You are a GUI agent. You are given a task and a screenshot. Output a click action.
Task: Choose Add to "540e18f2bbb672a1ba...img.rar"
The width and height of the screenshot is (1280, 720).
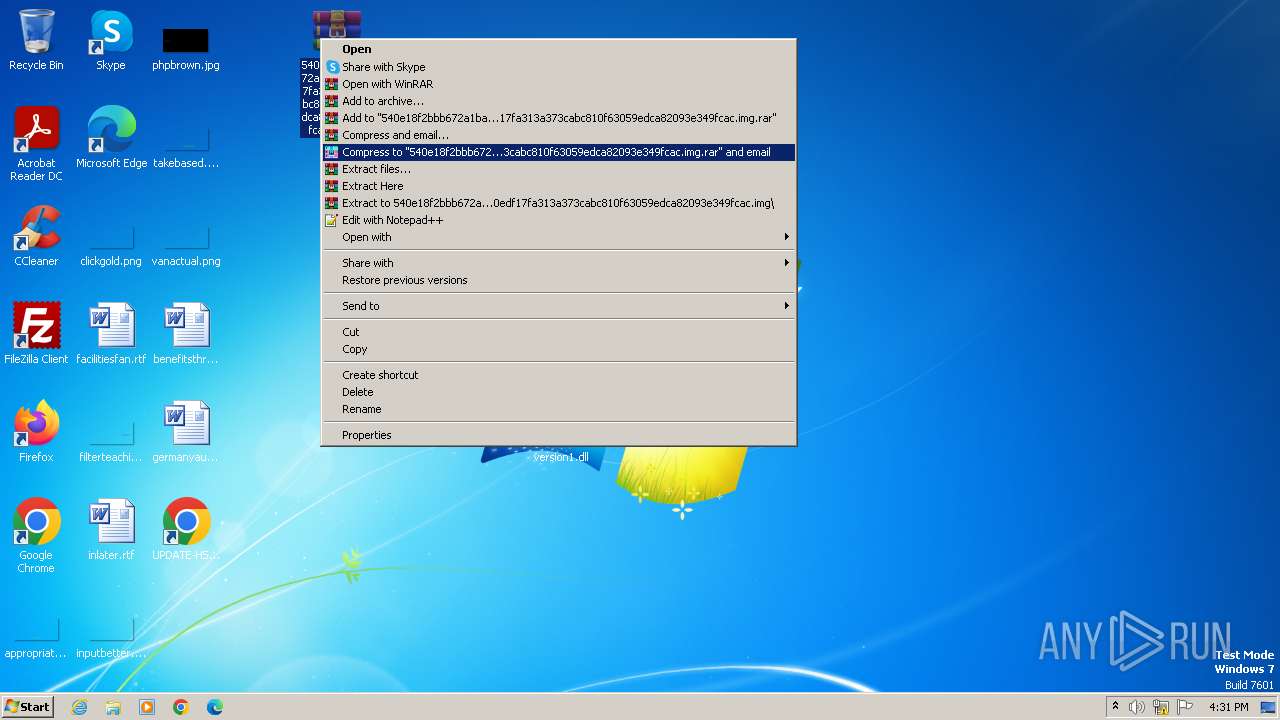[558, 118]
